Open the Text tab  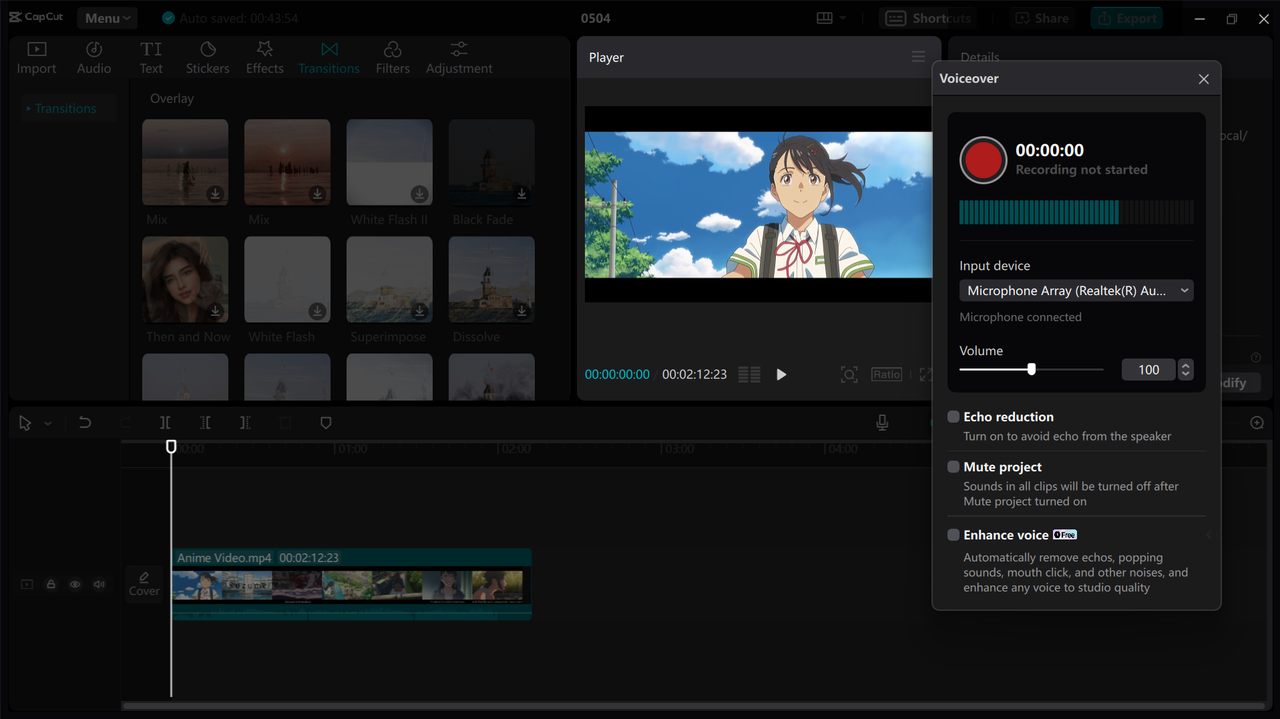pyautogui.click(x=151, y=58)
